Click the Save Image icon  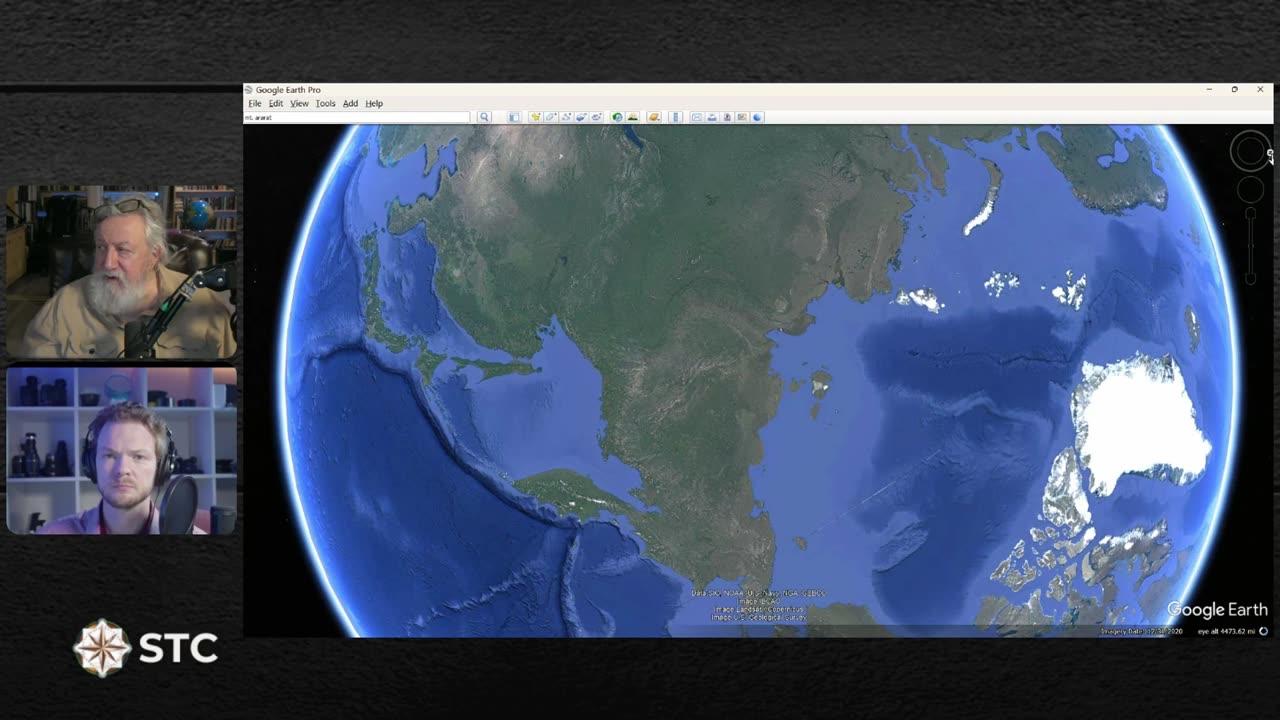tap(727, 117)
